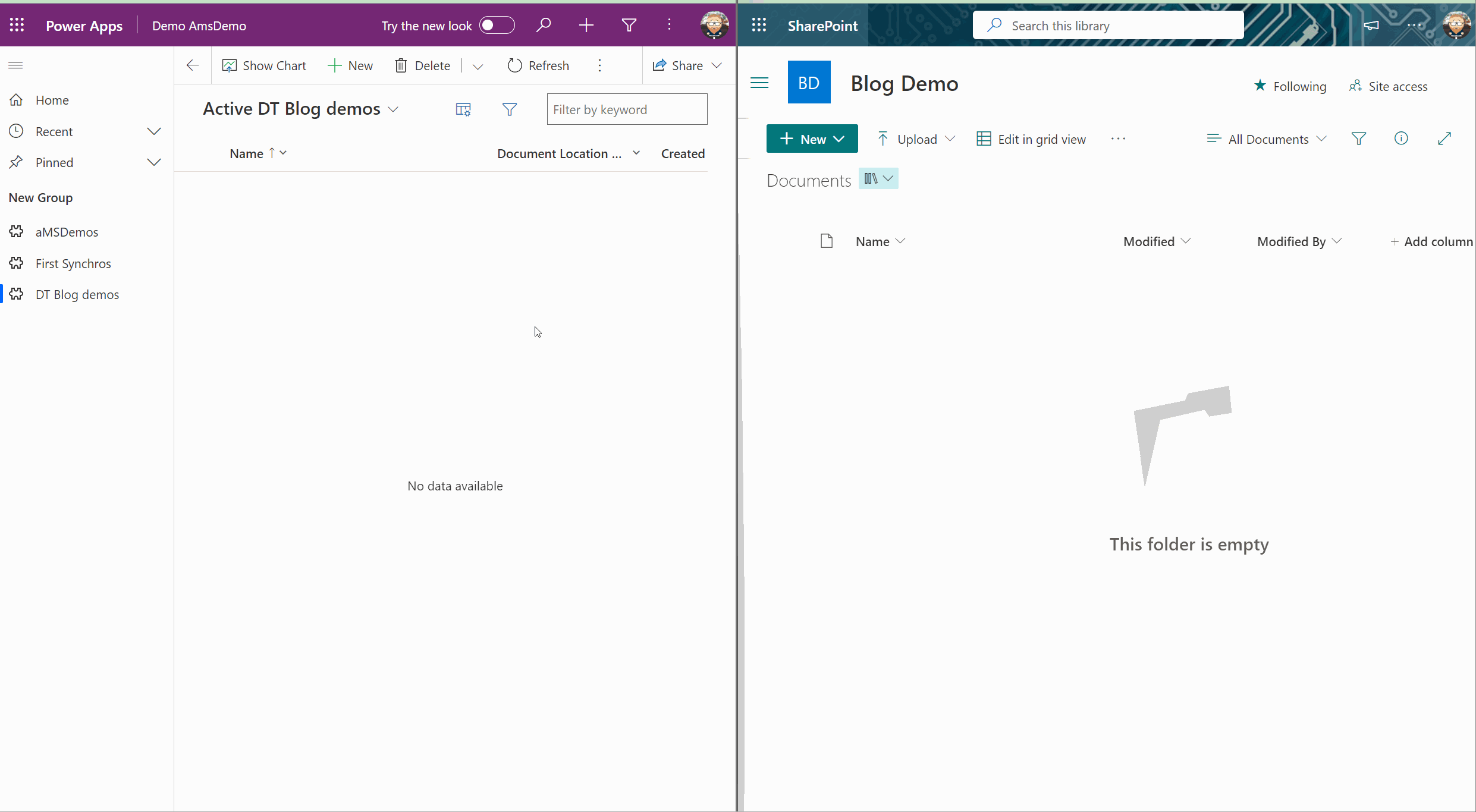The image size is (1476, 812).
Task: Click Recent in the left navigation
Action: click(x=54, y=131)
